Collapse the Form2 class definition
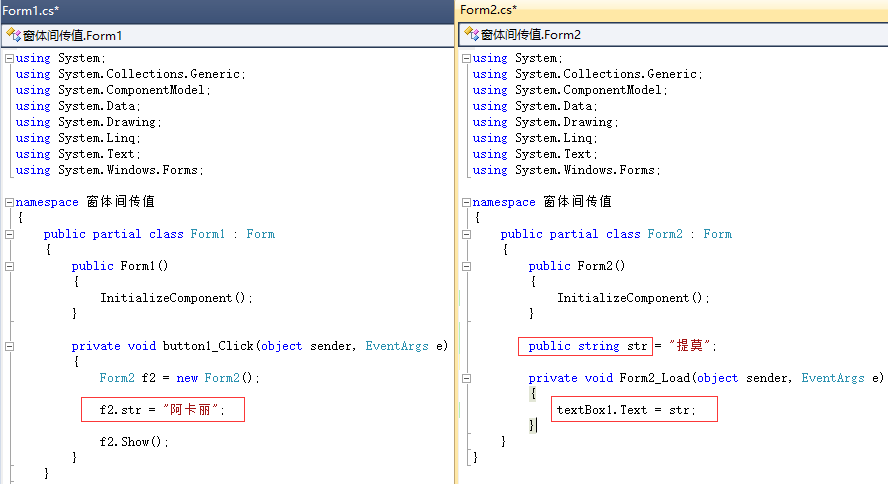The width and height of the screenshot is (888, 484). point(466,234)
